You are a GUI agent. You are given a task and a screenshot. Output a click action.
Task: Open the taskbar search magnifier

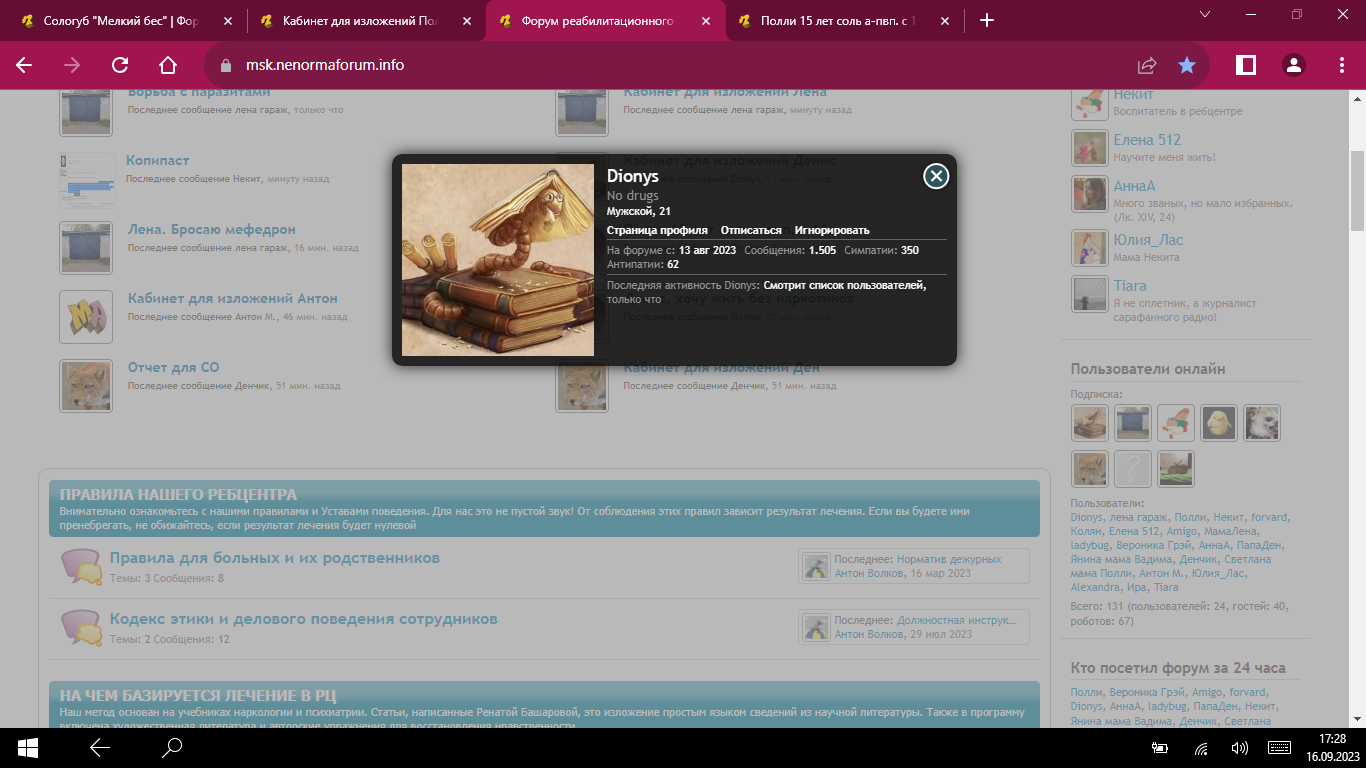tap(172, 747)
